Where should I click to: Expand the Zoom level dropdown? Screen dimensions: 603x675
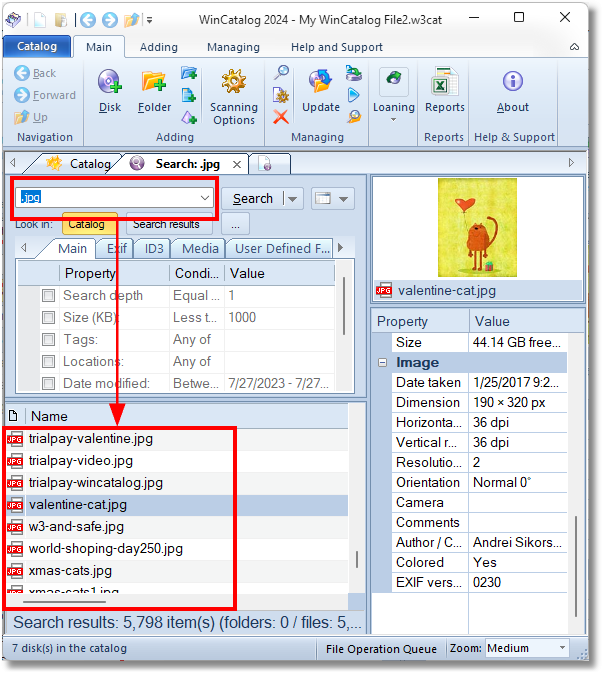click(x=562, y=649)
